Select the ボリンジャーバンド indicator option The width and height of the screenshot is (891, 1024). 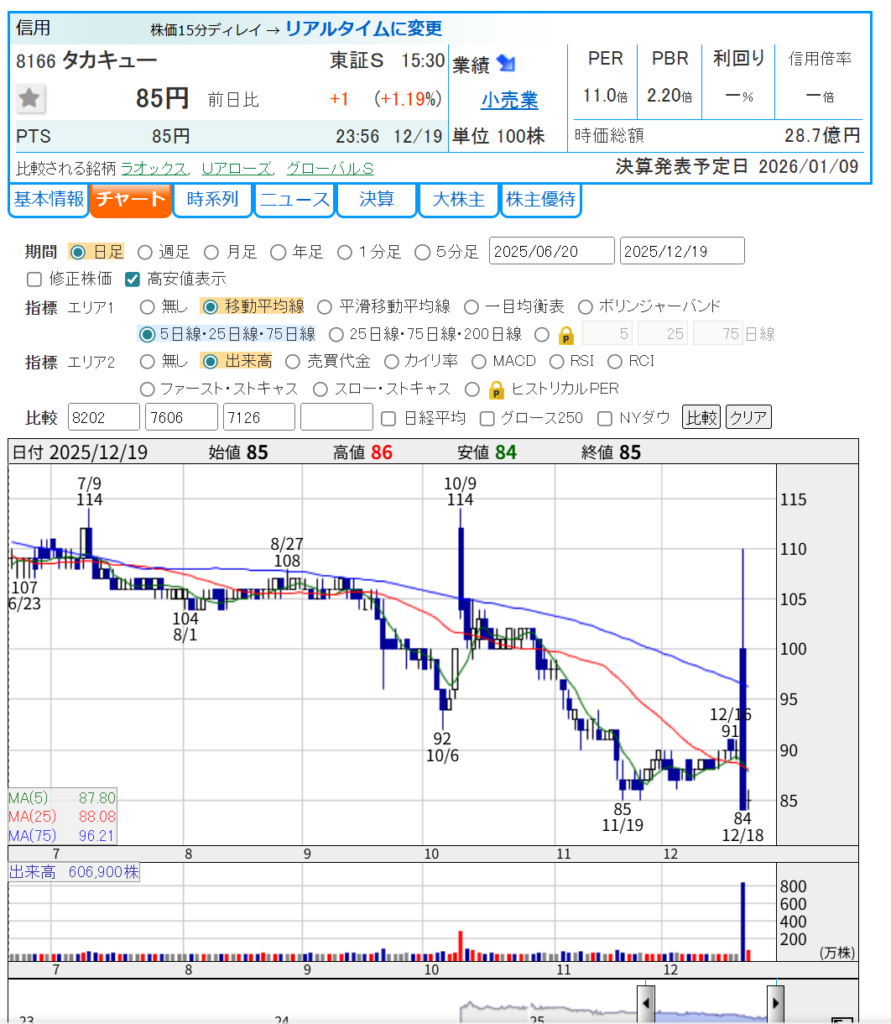click(x=584, y=306)
